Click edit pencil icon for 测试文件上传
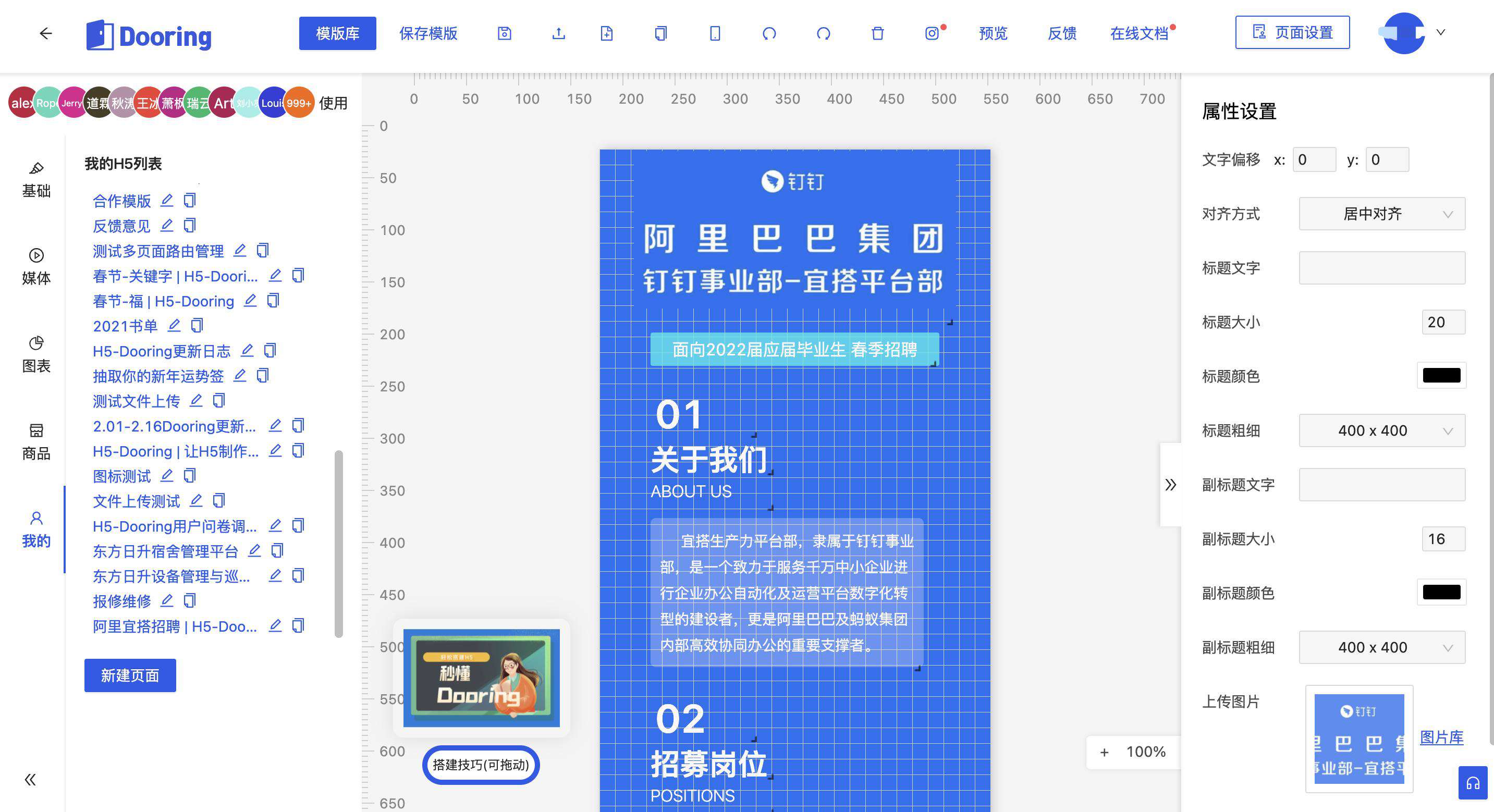This screenshot has height=812, width=1494. pos(197,400)
